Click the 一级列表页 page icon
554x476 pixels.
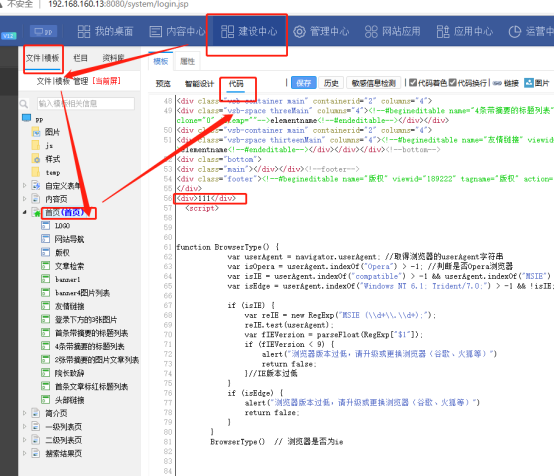point(35,427)
